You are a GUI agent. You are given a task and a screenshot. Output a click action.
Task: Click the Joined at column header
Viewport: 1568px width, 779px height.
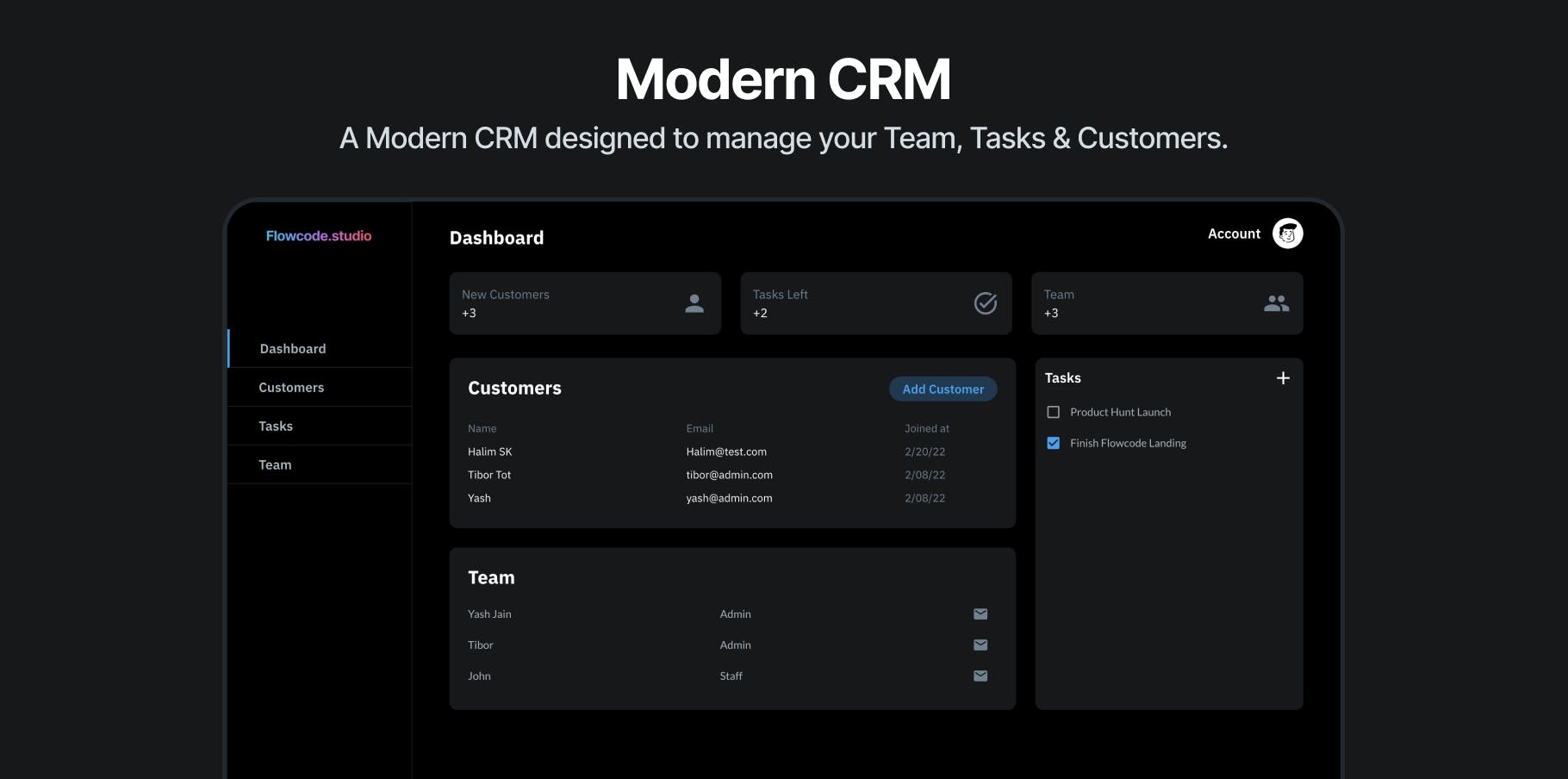925,428
